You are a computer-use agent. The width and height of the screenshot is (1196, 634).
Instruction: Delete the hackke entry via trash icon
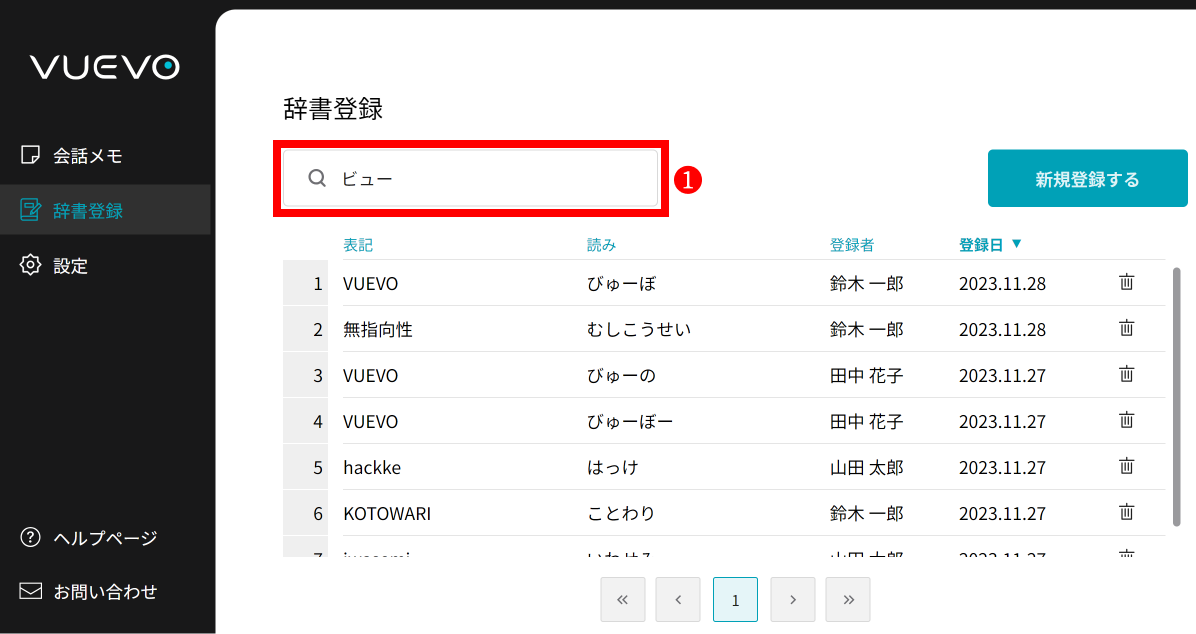[x=1126, y=466]
